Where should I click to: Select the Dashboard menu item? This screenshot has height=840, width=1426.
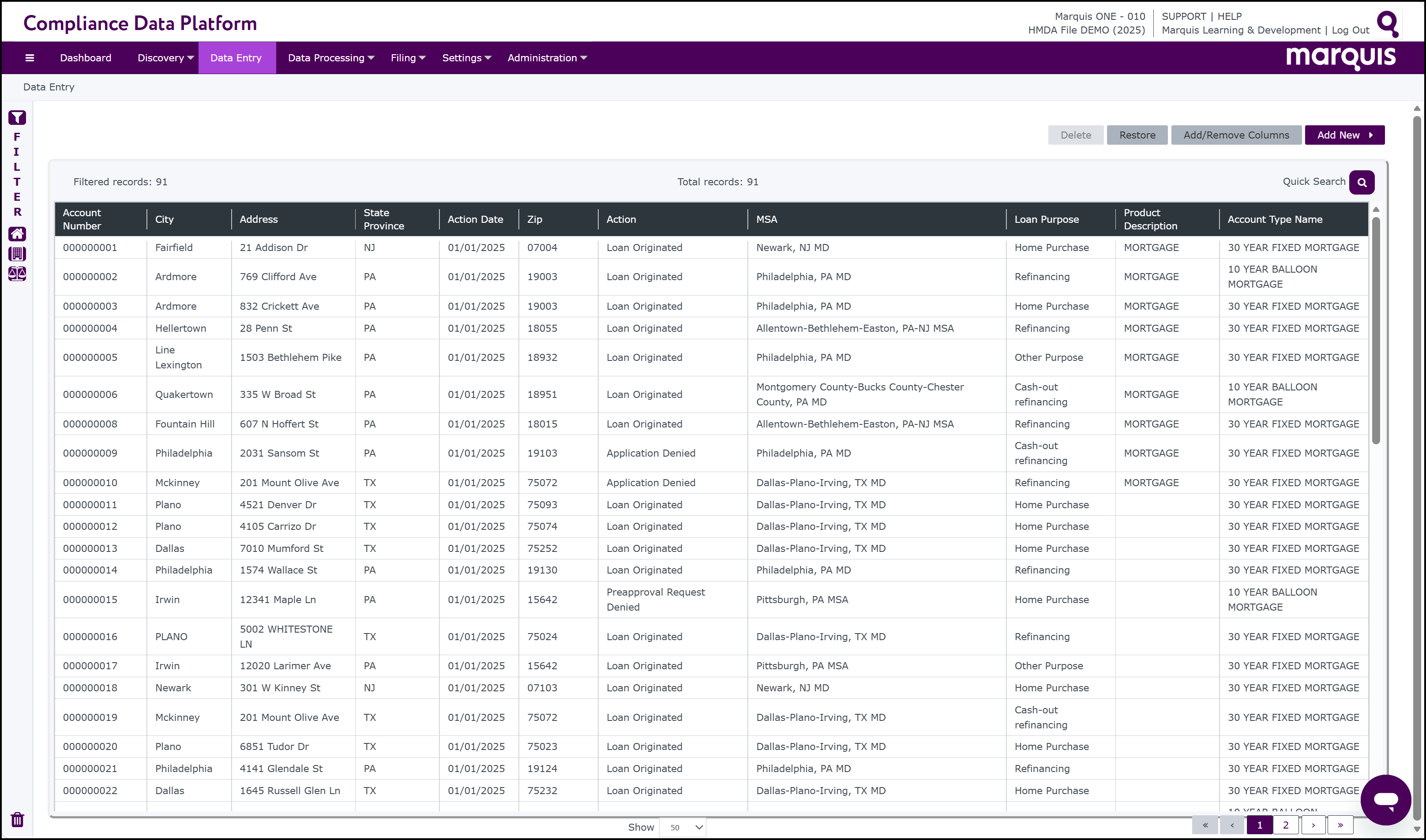pos(86,58)
